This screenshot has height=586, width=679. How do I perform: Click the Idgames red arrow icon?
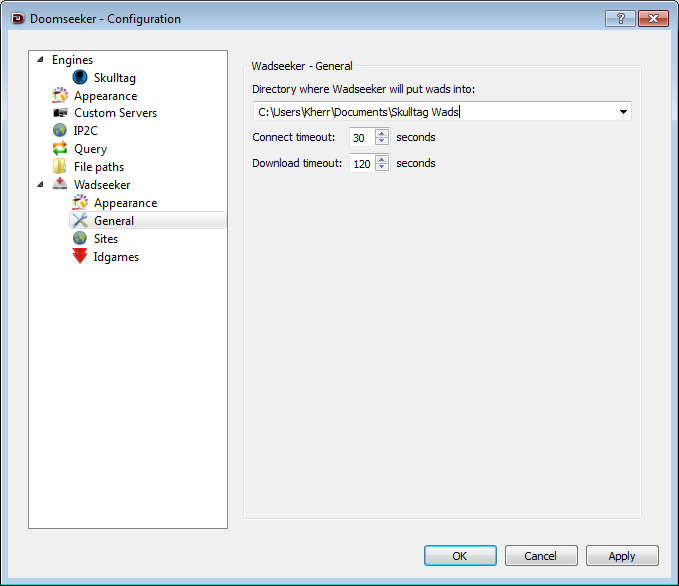80,257
